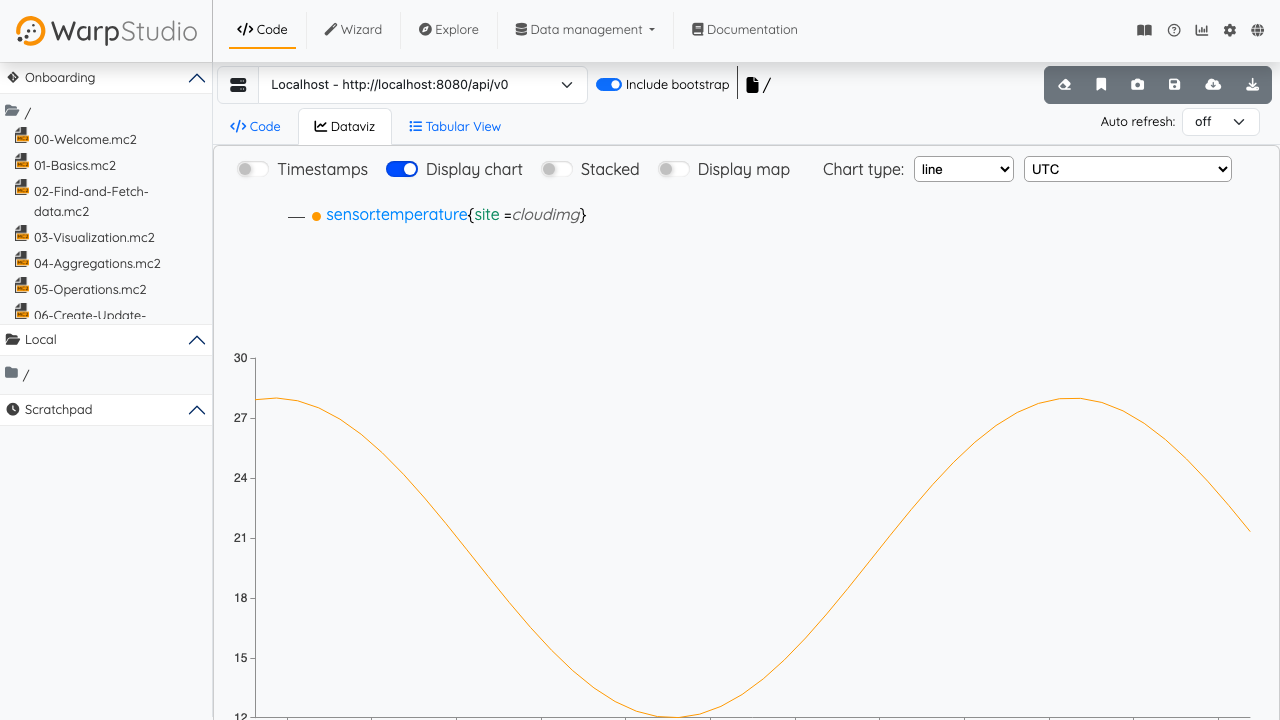1280x720 pixels.
Task: Take a snapshot with the camera icon
Action: pos(1138,85)
